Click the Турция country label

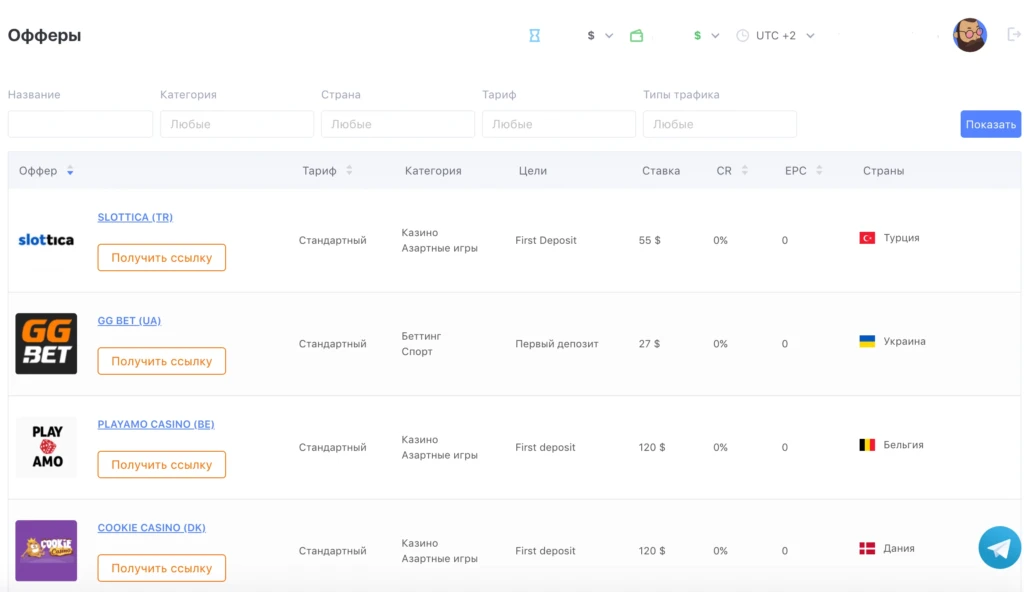click(901, 238)
